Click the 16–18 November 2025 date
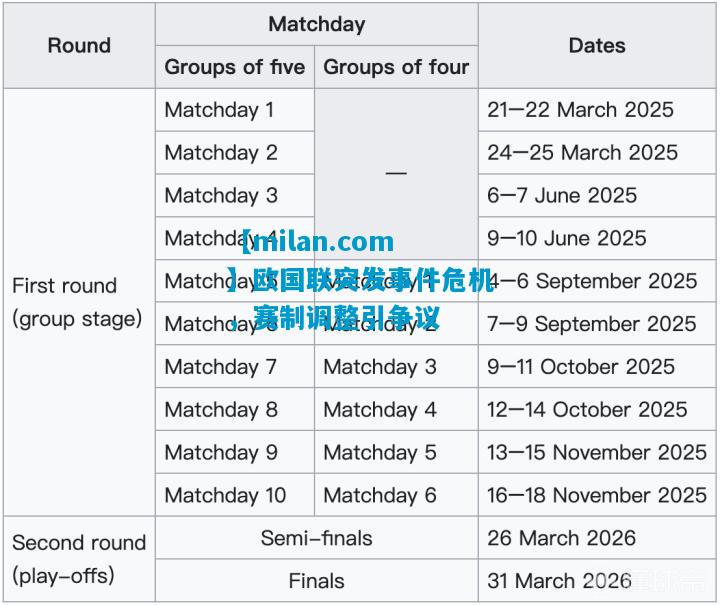This screenshot has height=605, width=720. tap(597, 495)
